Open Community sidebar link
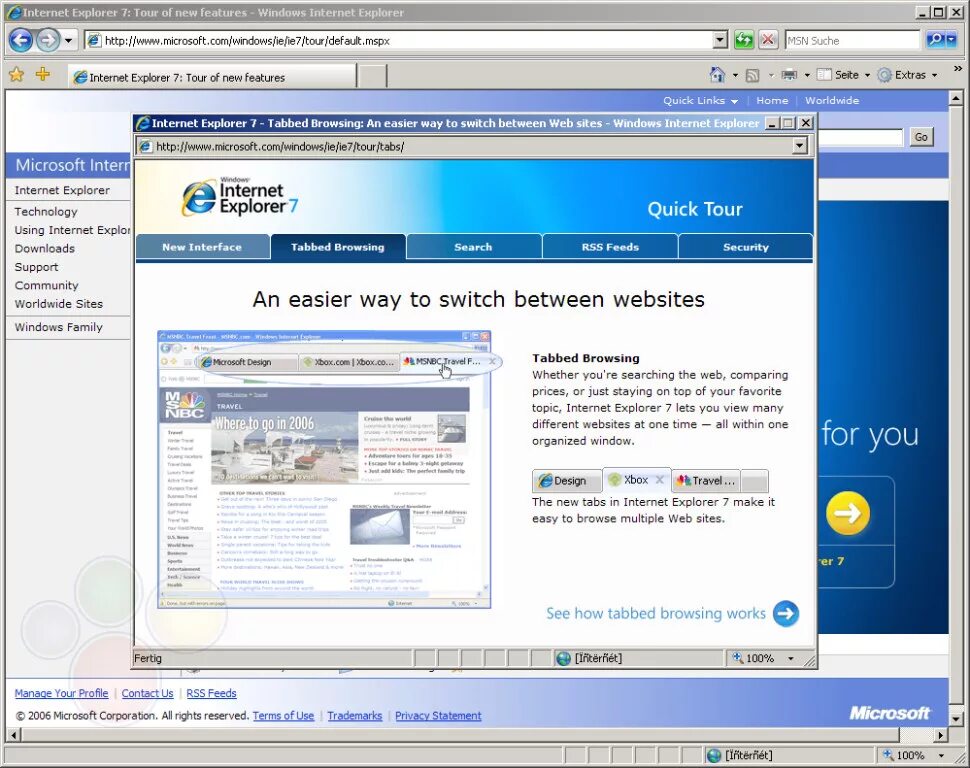The image size is (970, 768). (46, 285)
